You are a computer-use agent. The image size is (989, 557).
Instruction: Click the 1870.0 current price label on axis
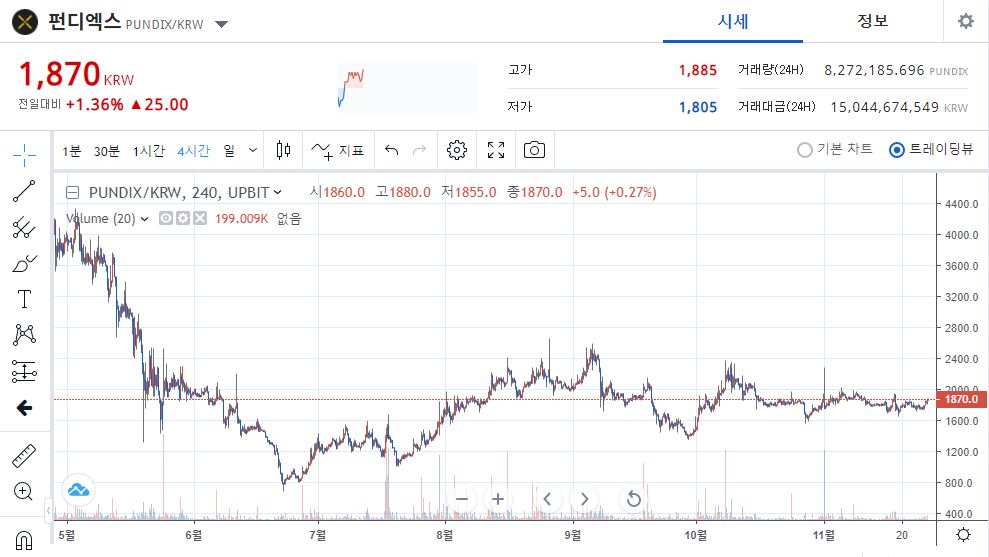pos(960,399)
